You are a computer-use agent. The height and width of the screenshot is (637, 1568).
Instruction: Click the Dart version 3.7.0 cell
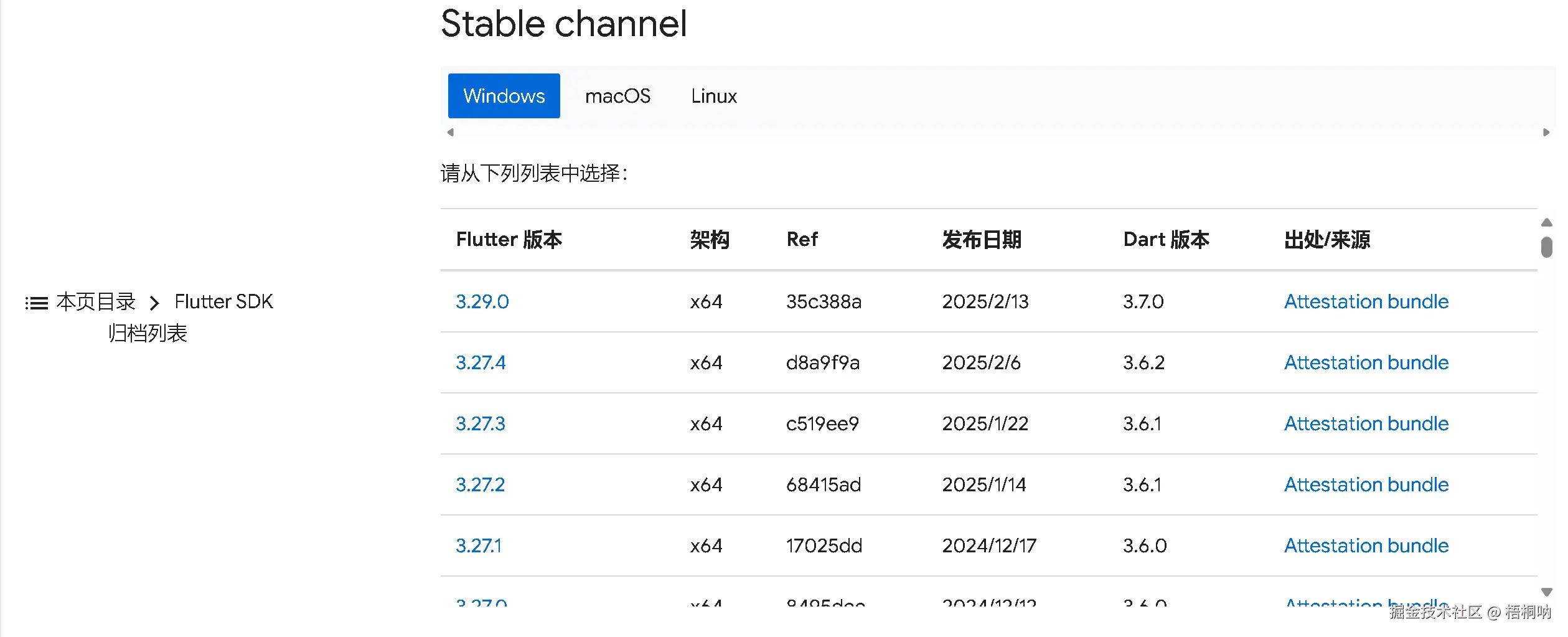click(1143, 302)
